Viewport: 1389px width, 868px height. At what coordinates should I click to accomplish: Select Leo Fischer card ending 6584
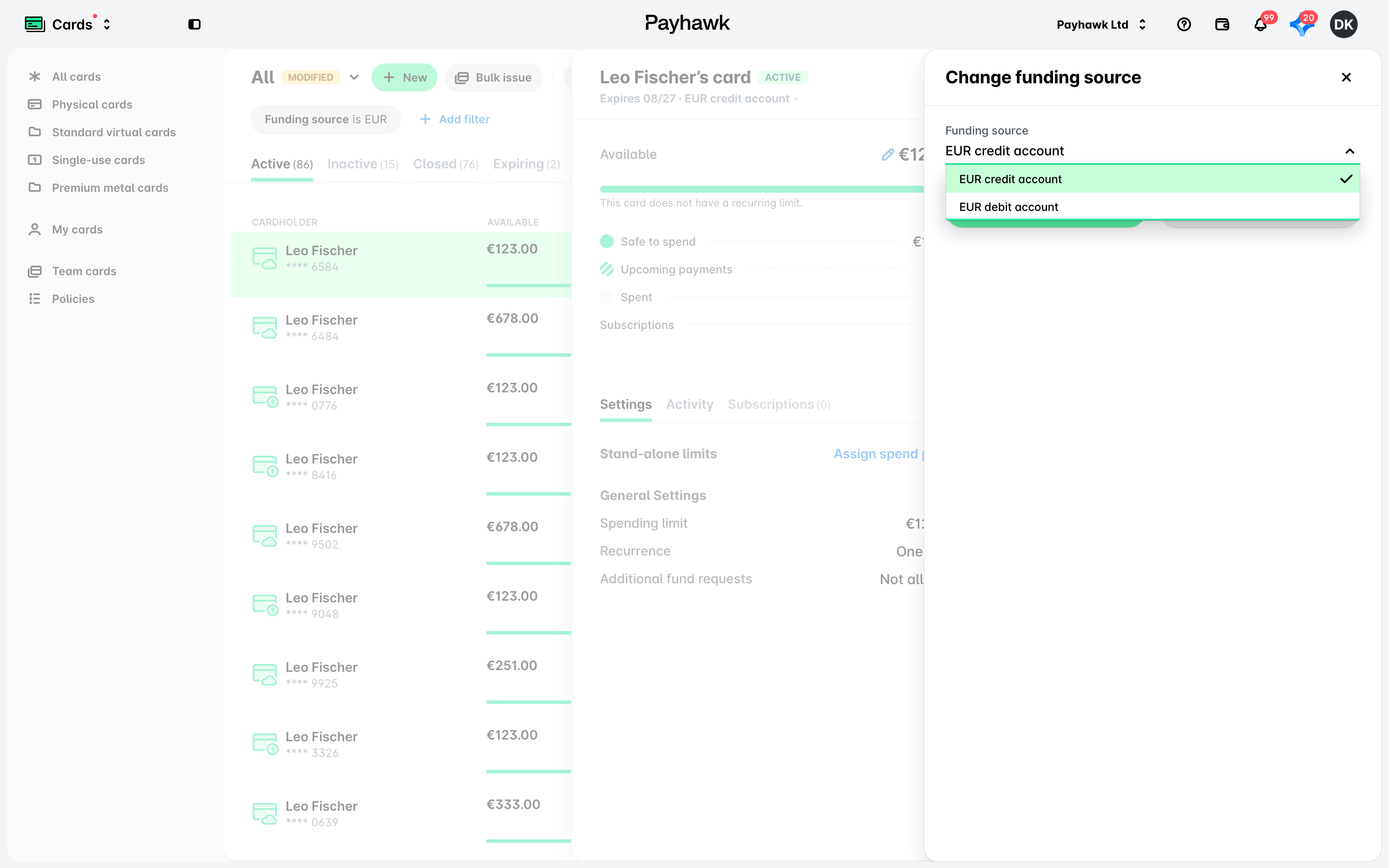(401, 264)
